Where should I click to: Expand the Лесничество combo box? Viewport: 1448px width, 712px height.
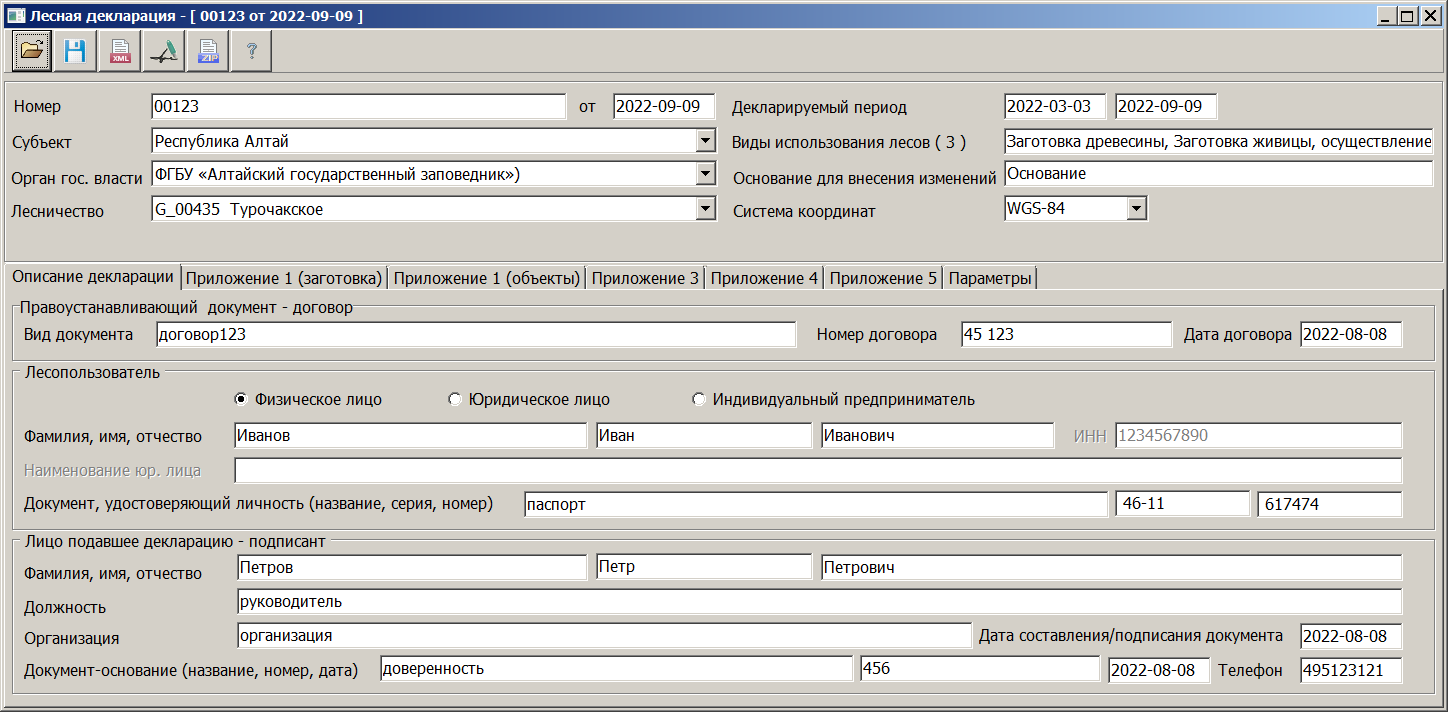coord(705,209)
